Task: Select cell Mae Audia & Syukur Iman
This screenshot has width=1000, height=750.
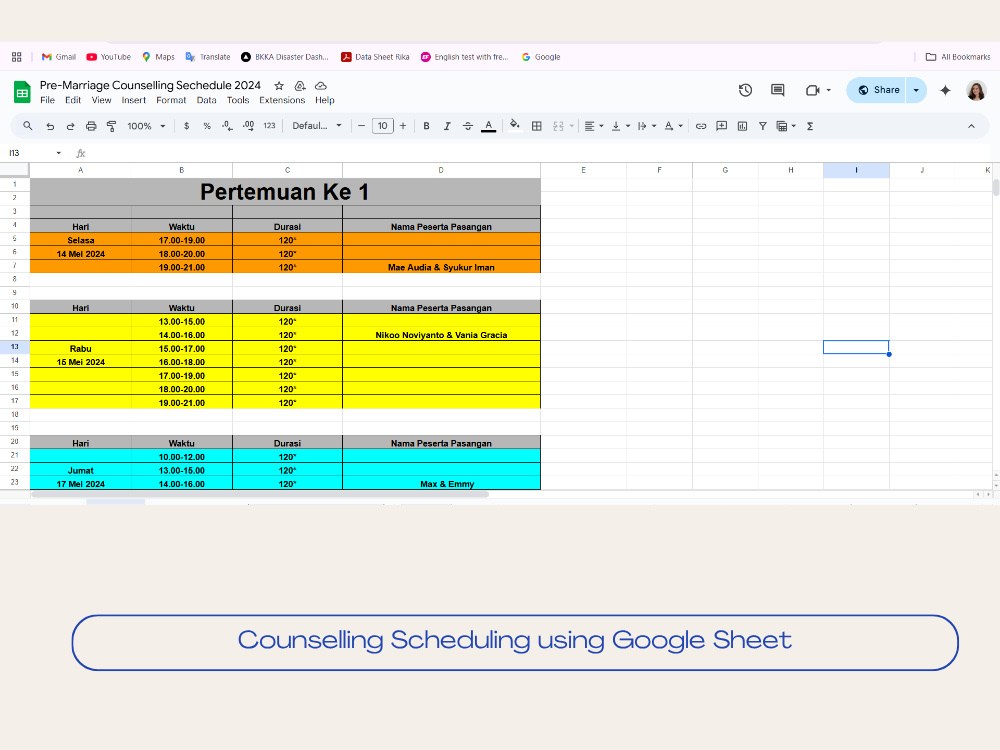Action: click(x=441, y=267)
